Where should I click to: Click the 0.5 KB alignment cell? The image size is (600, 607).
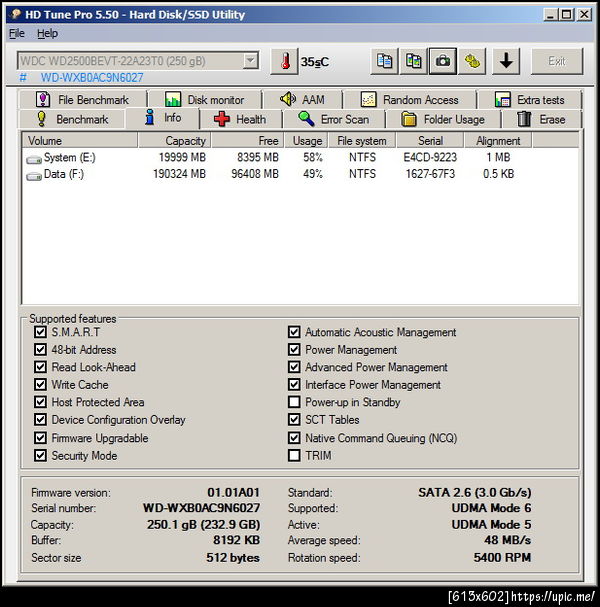click(498, 174)
